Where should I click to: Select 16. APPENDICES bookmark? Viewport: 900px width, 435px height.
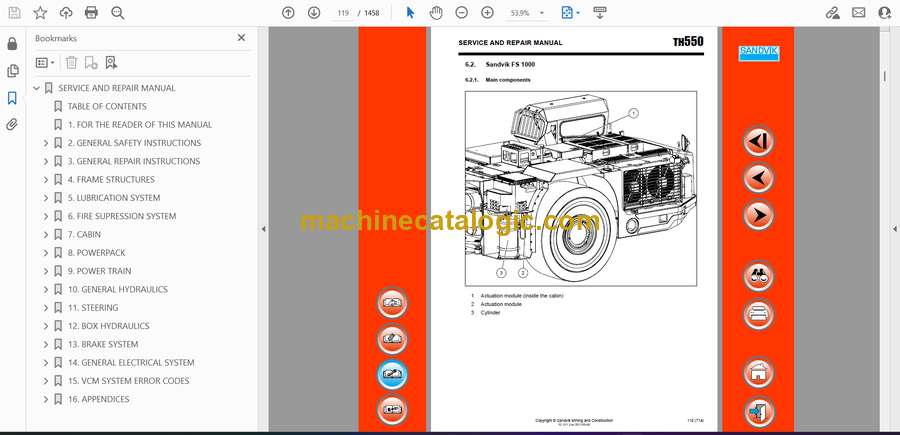(99, 399)
